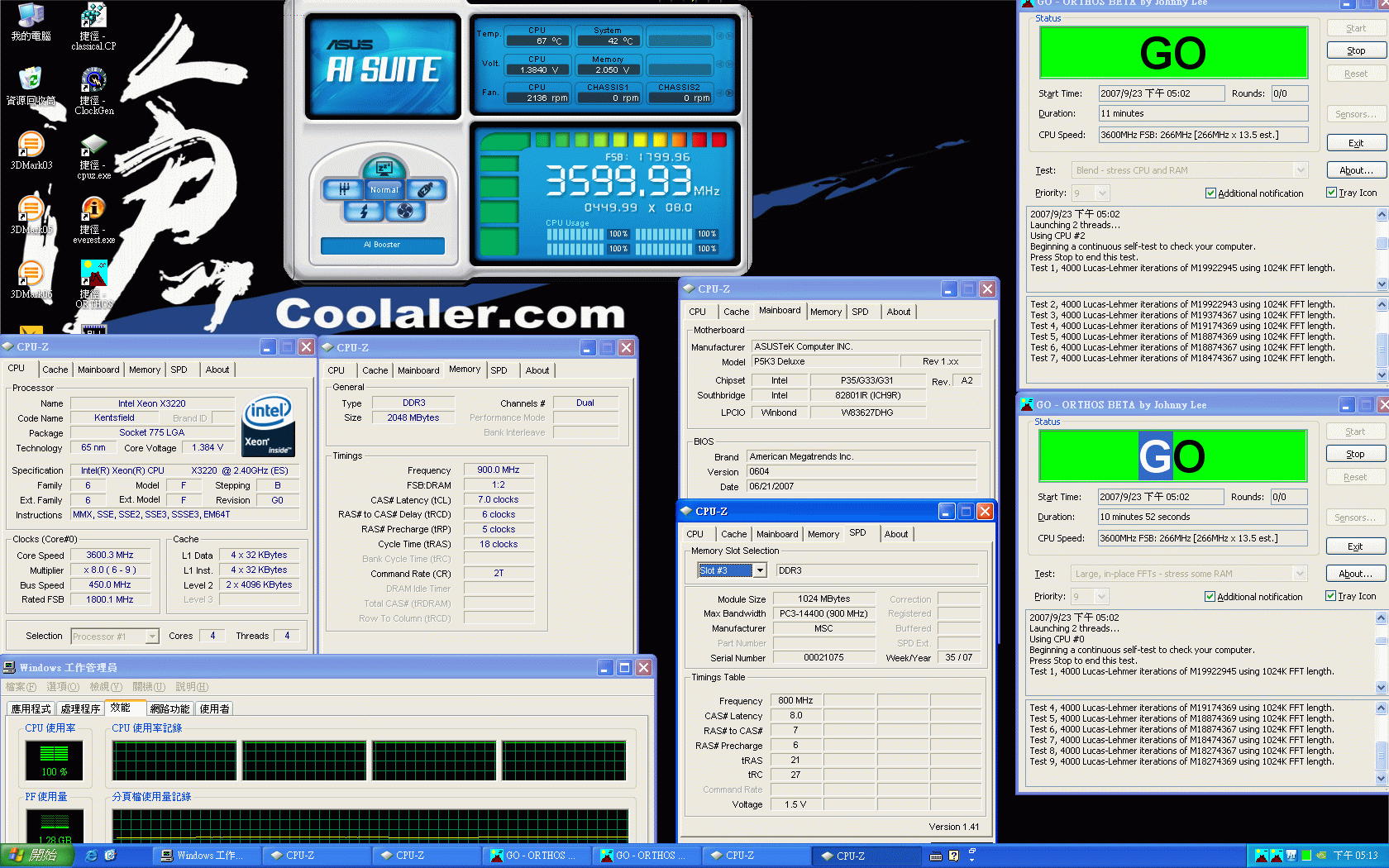The image size is (1389, 868).
Task: Open the 3DMark05 desktop shortcut
Action: (x=31, y=215)
